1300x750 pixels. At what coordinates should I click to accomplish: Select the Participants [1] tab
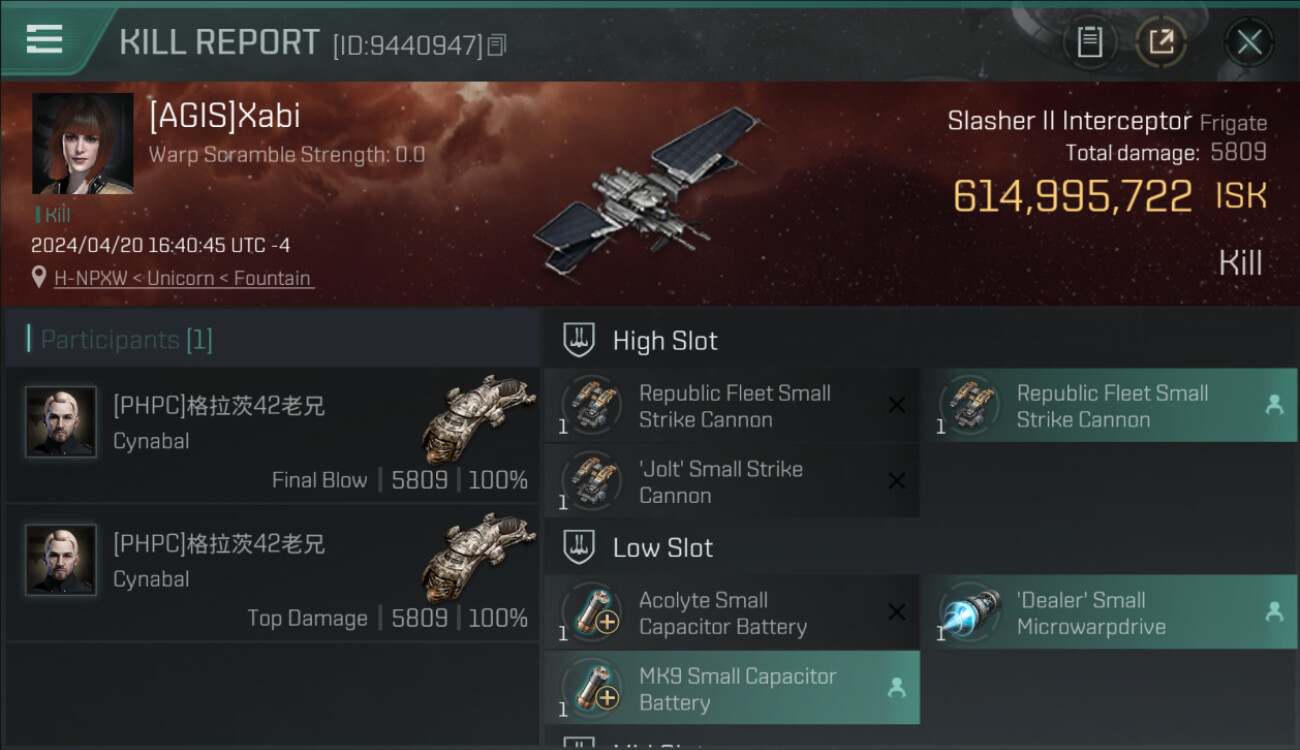[x=126, y=340]
